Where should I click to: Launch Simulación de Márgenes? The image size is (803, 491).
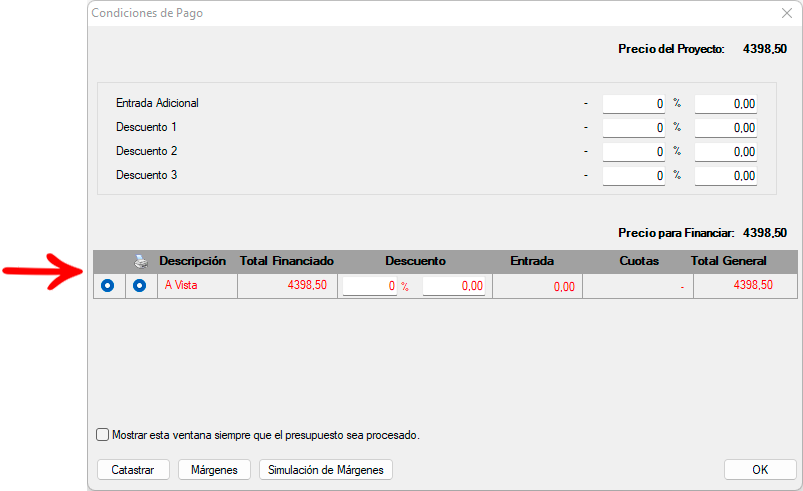pyautogui.click(x=326, y=469)
